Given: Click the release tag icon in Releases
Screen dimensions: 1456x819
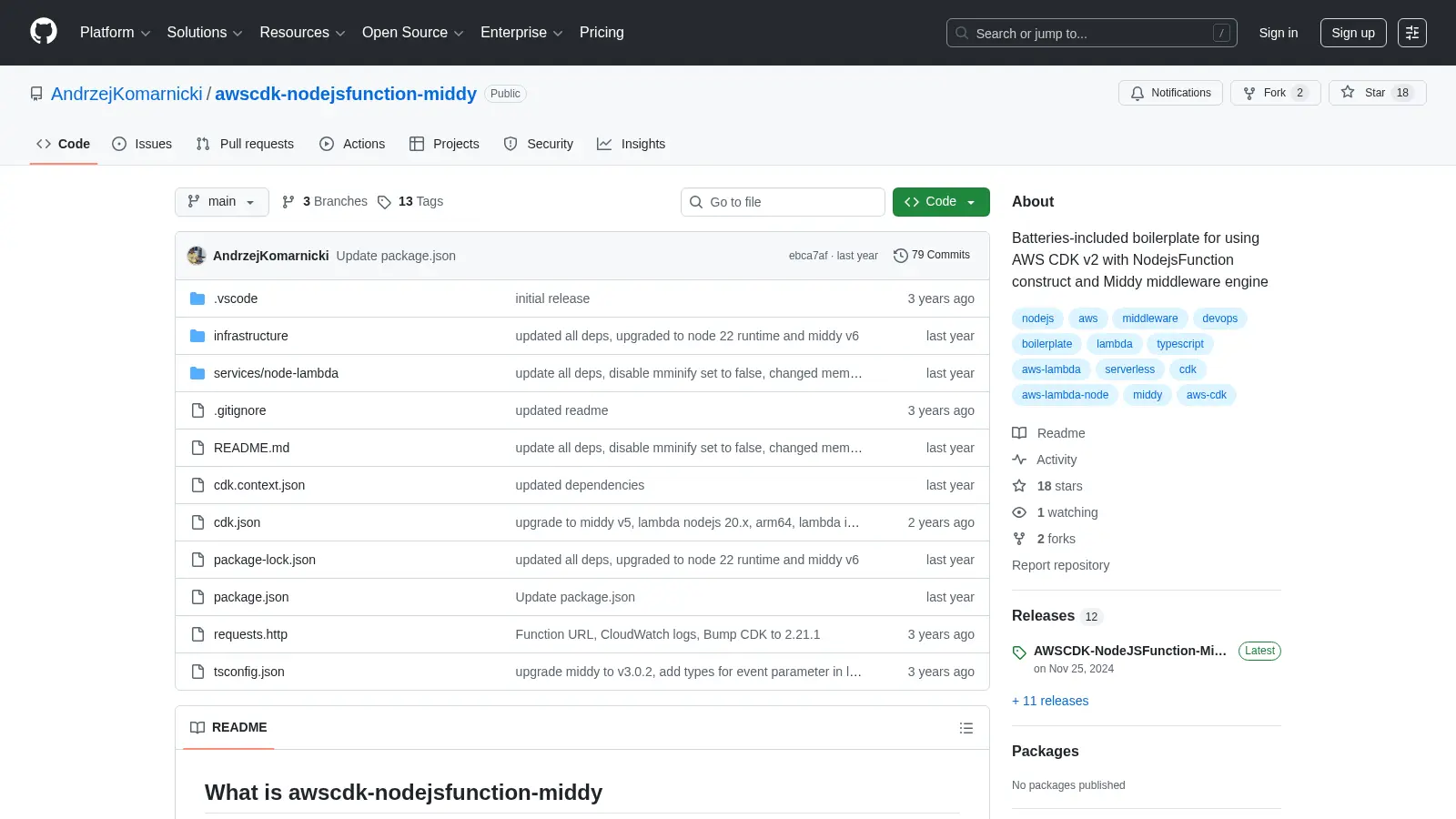Looking at the screenshot, I should pos(1019,652).
